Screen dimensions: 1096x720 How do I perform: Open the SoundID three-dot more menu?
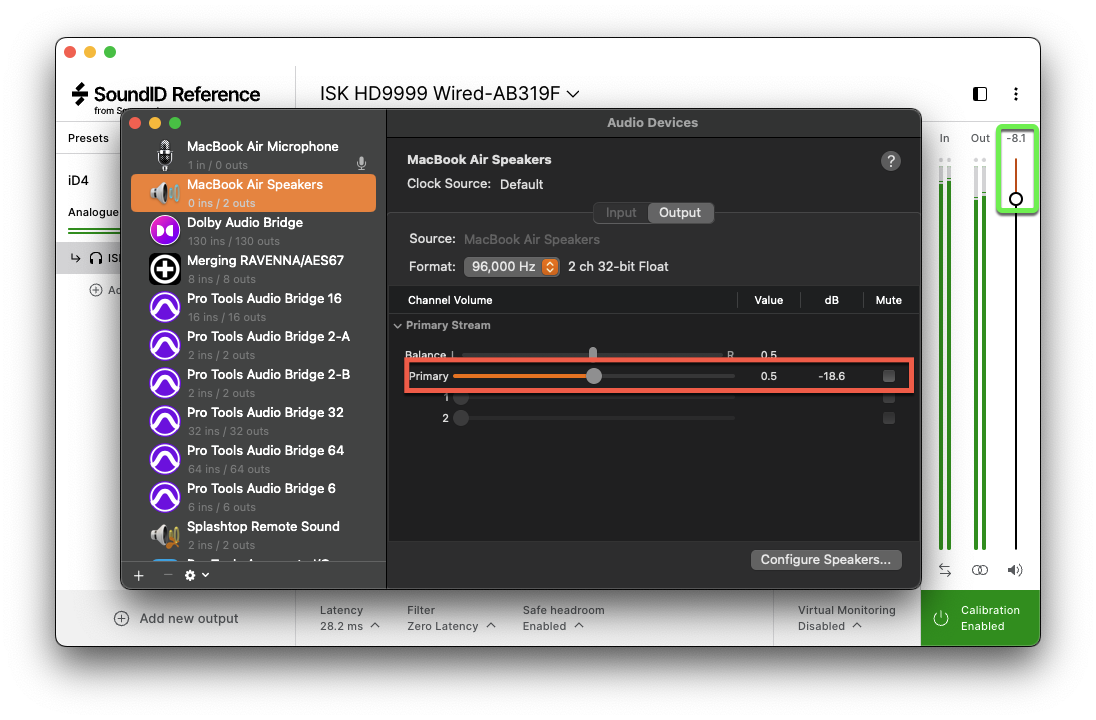coord(1016,94)
